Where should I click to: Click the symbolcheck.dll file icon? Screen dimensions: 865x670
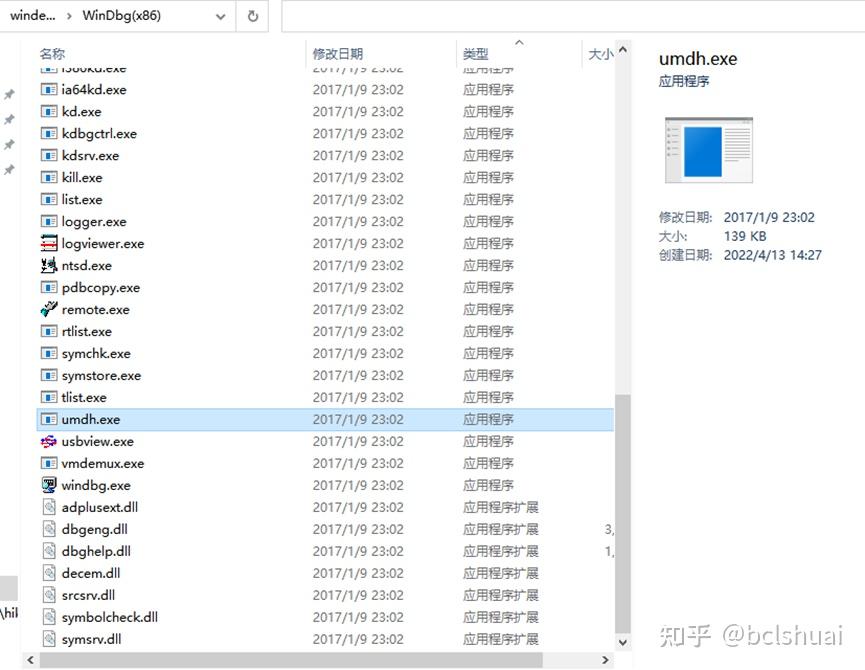[x=49, y=617]
